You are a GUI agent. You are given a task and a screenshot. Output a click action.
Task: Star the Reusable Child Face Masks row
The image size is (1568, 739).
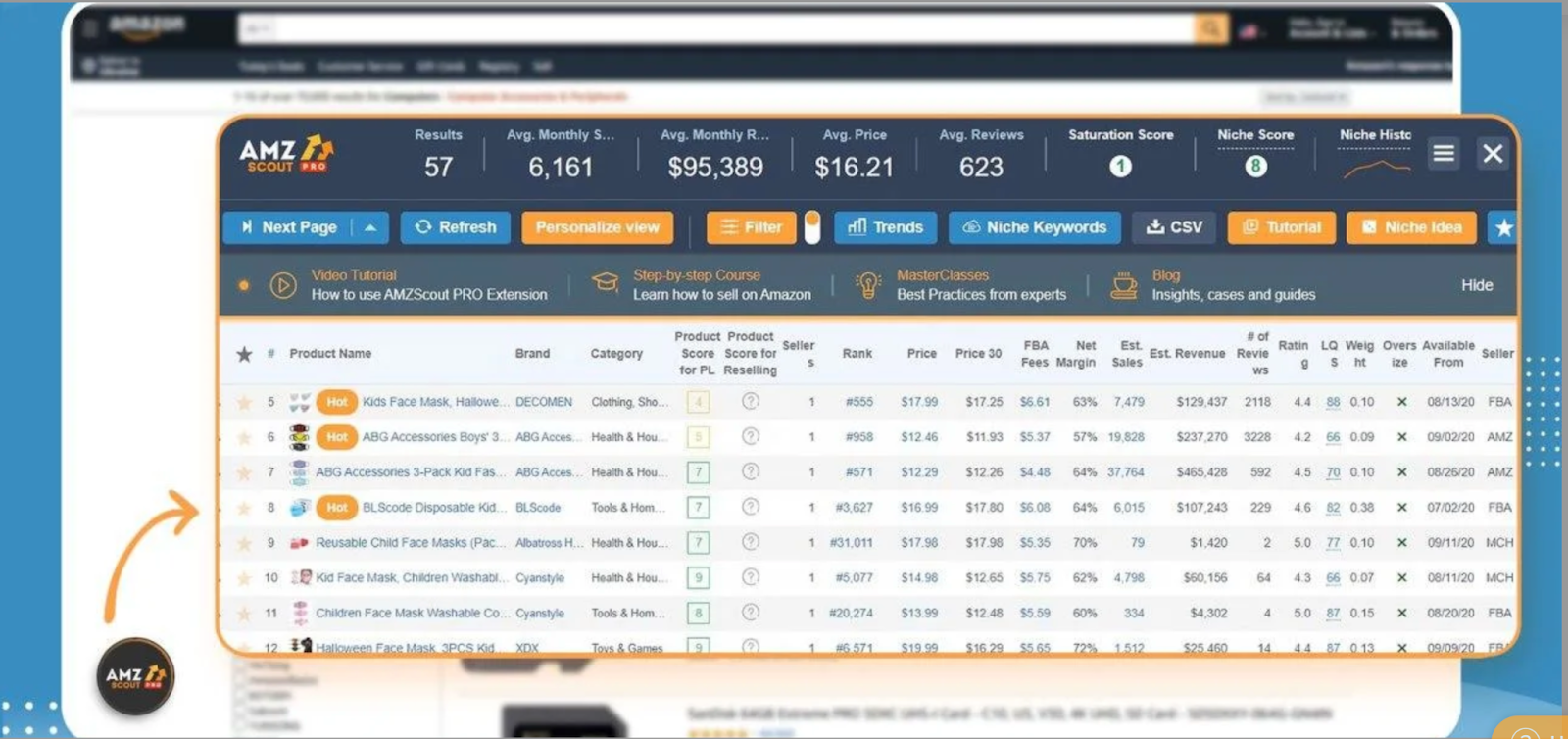pos(244,543)
